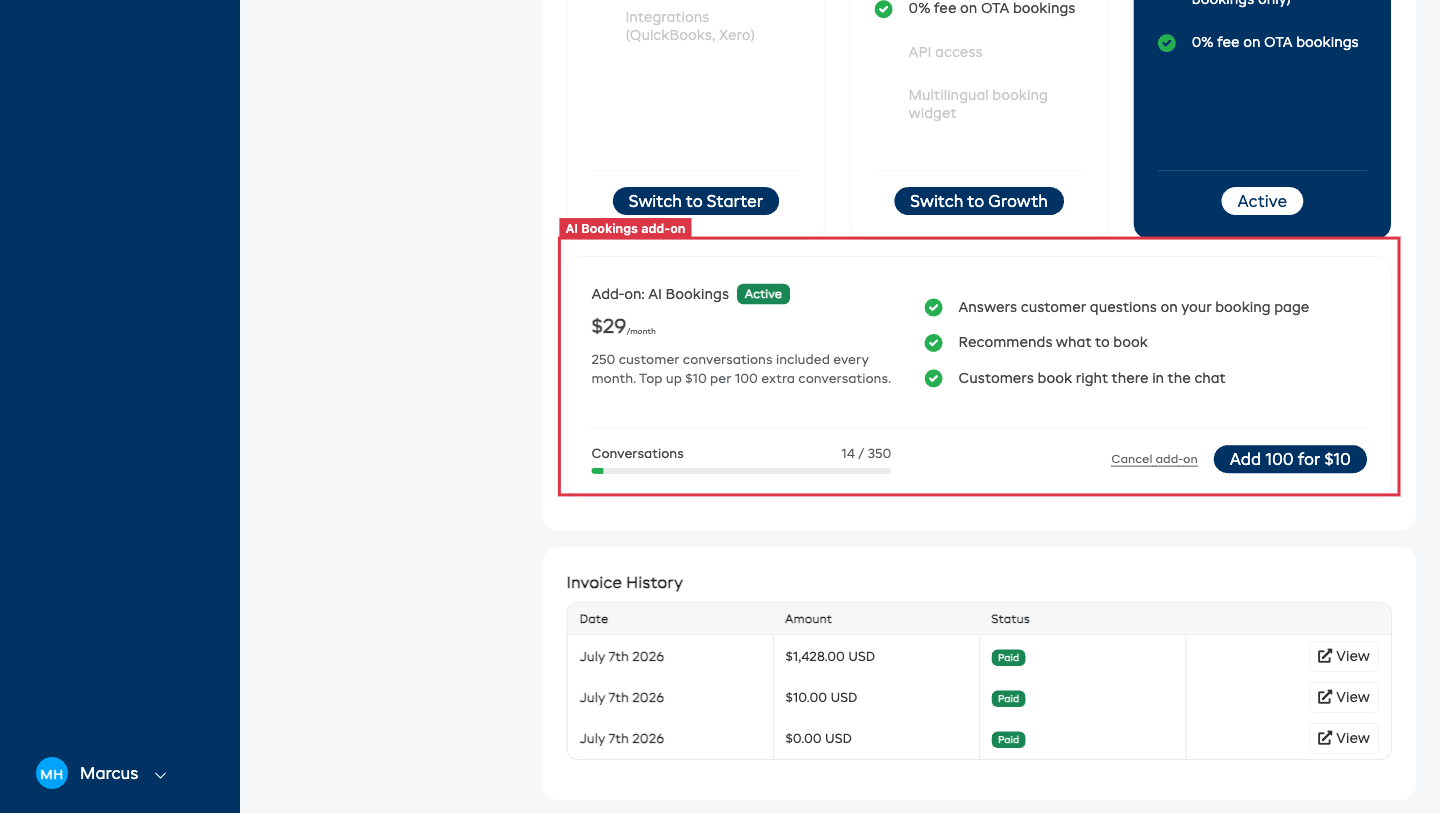The width and height of the screenshot is (1440, 813).
Task: Click the Conversations label
Action: coord(638,453)
